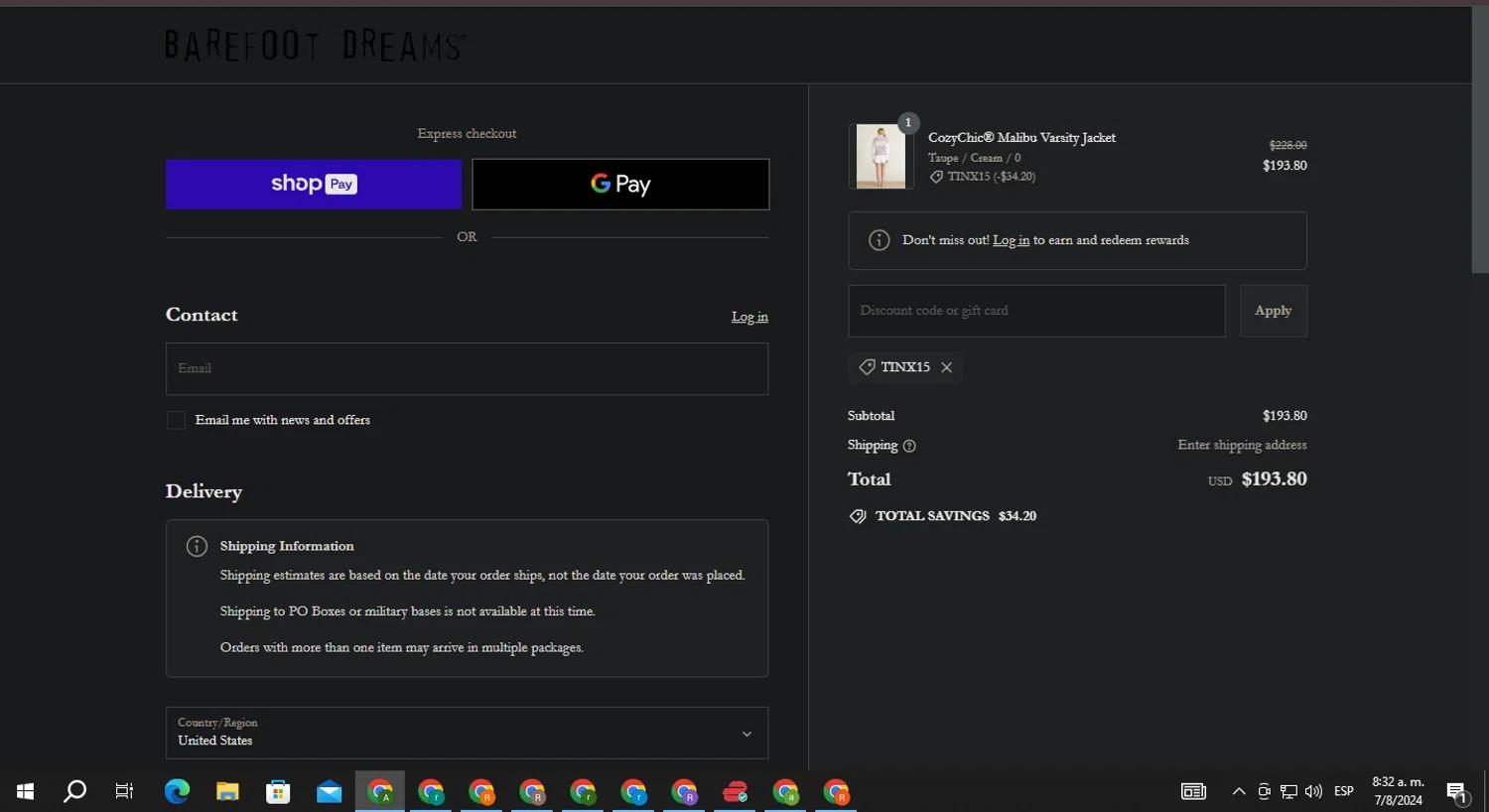Screen dimensions: 1489x812
Task: Show hidden system tray icons
Action: (x=1239, y=791)
